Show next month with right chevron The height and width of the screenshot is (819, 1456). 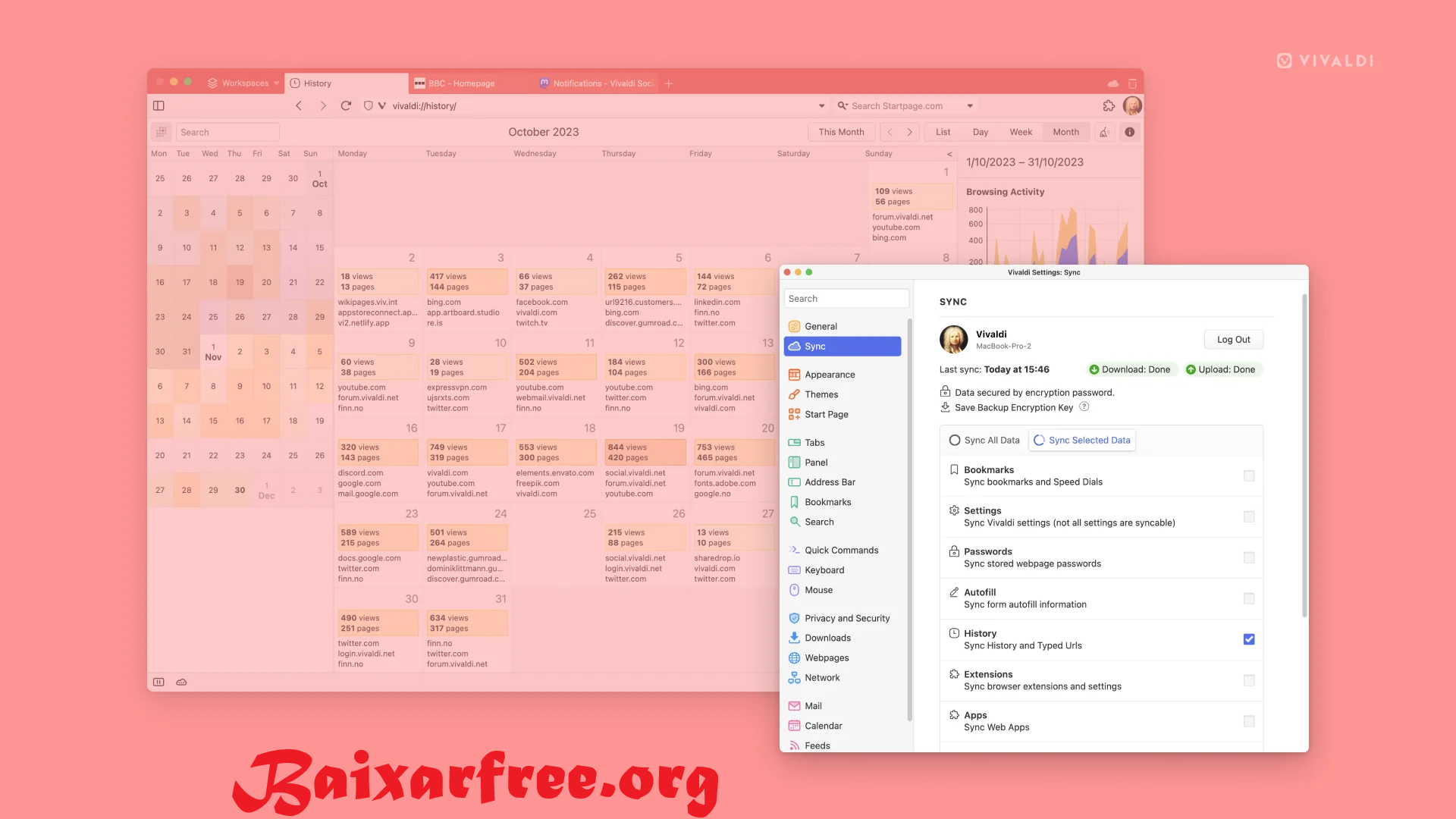click(910, 132)
